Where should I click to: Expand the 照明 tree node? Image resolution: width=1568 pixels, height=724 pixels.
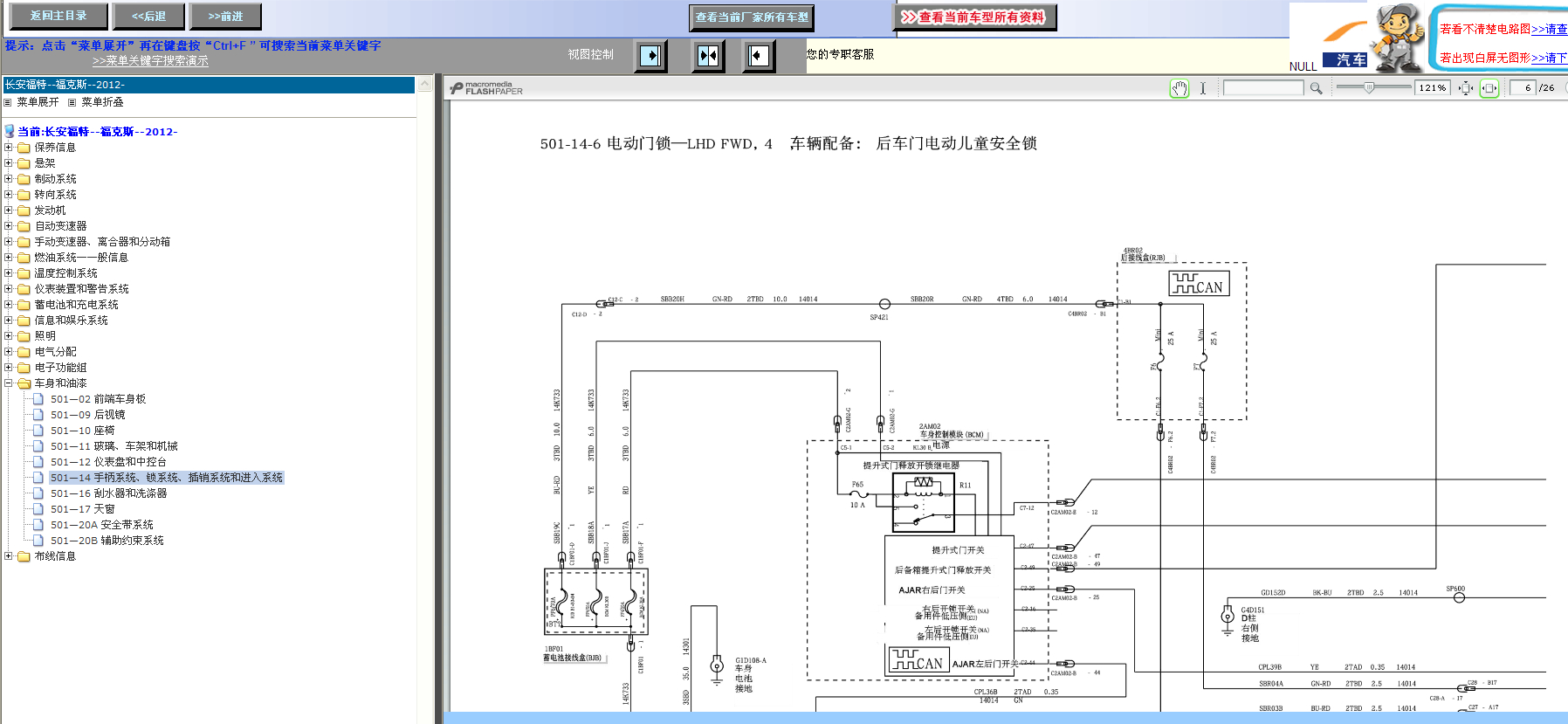pos(9,336)
